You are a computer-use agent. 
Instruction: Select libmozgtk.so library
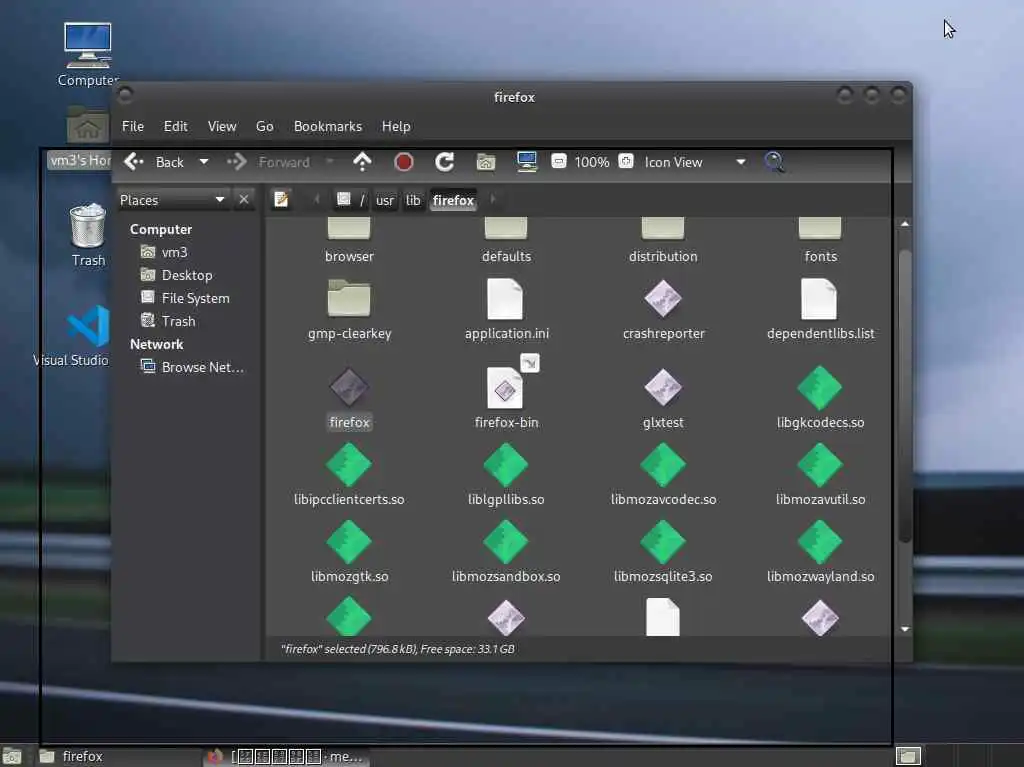click(x=349, y=552)
